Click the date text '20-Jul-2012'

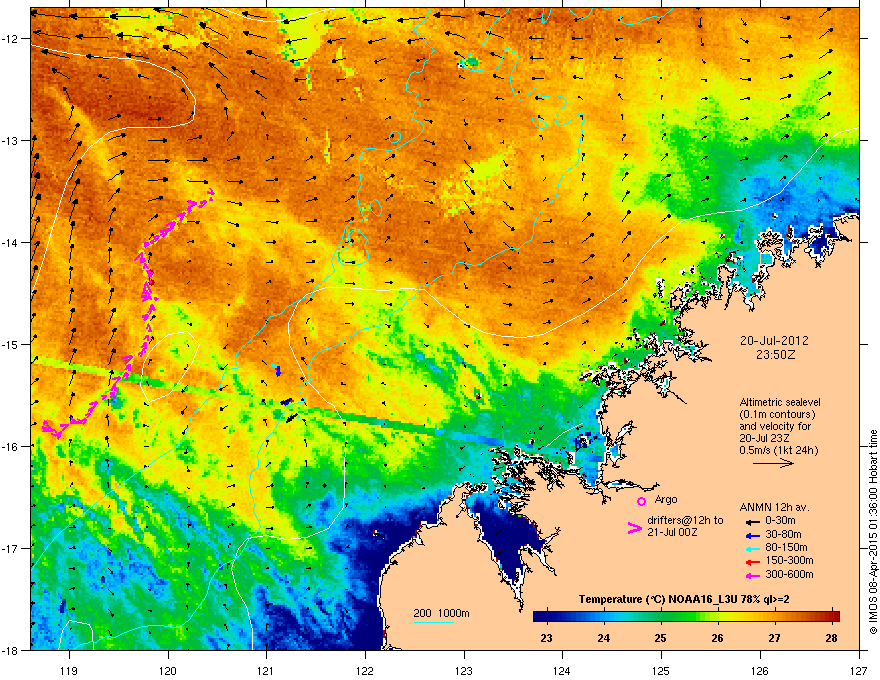point(774,341)
